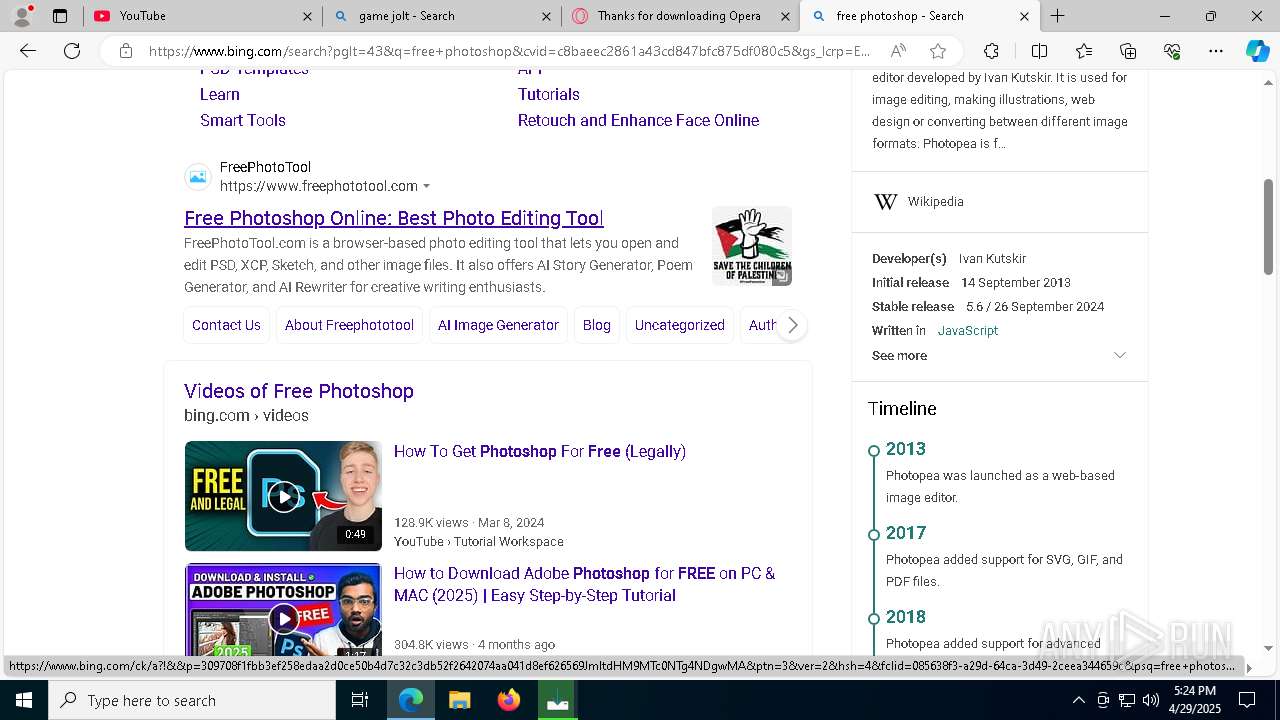Image resolution: width=1280 pixels, height=720 pixels.
Task: Click the taskbar search box
Action: tap(192, 700)
